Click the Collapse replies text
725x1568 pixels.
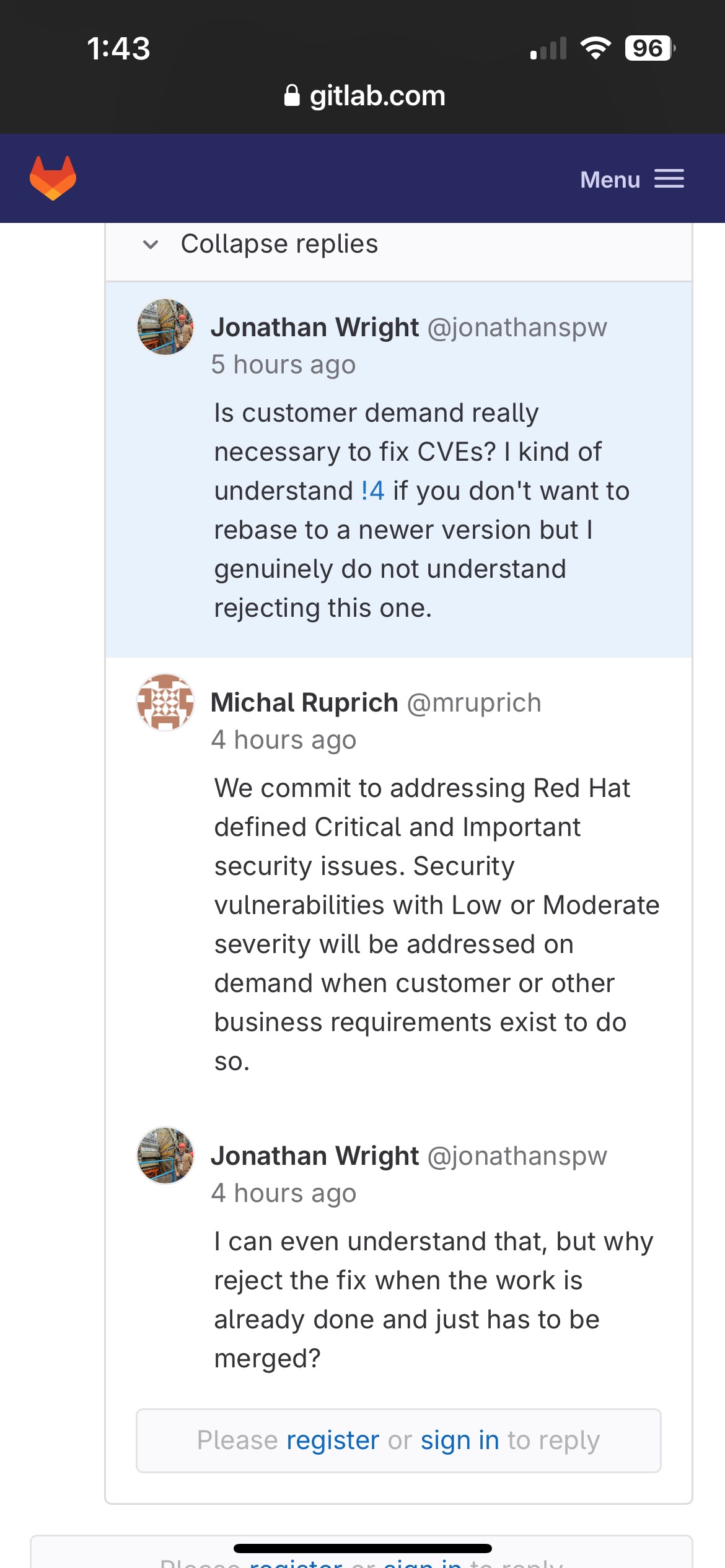coord(279,244)
